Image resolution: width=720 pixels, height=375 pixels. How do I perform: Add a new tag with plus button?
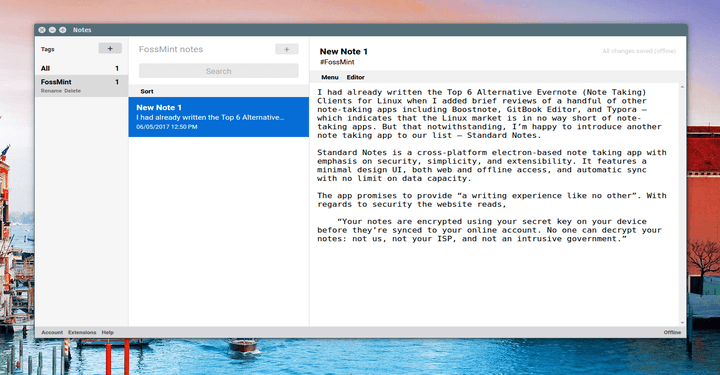click(x=110, y=48)
